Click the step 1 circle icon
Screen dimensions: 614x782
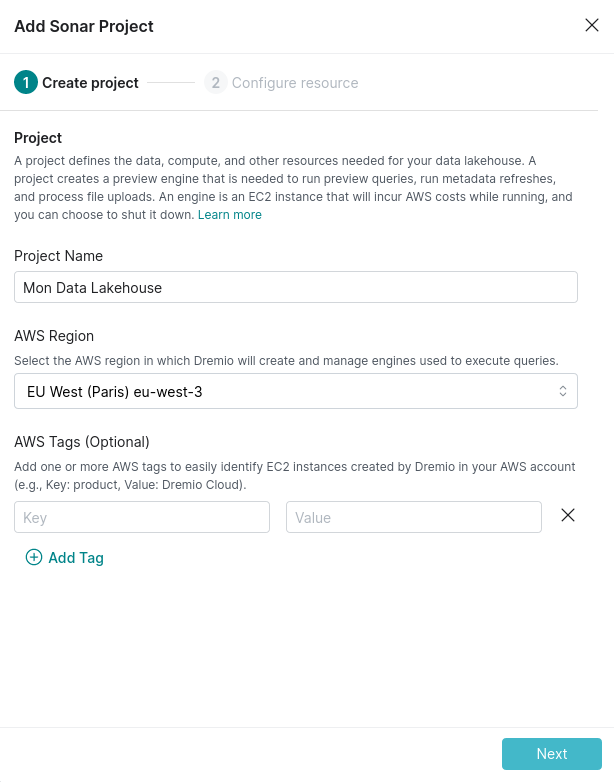coord(24,83)
